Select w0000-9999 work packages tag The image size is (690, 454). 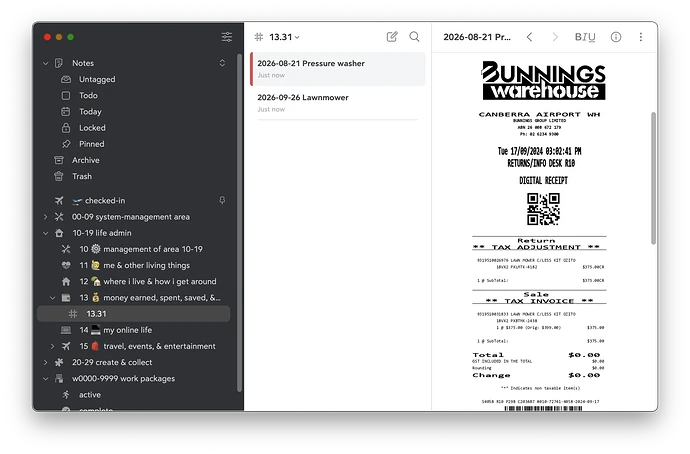pos(123,379)
